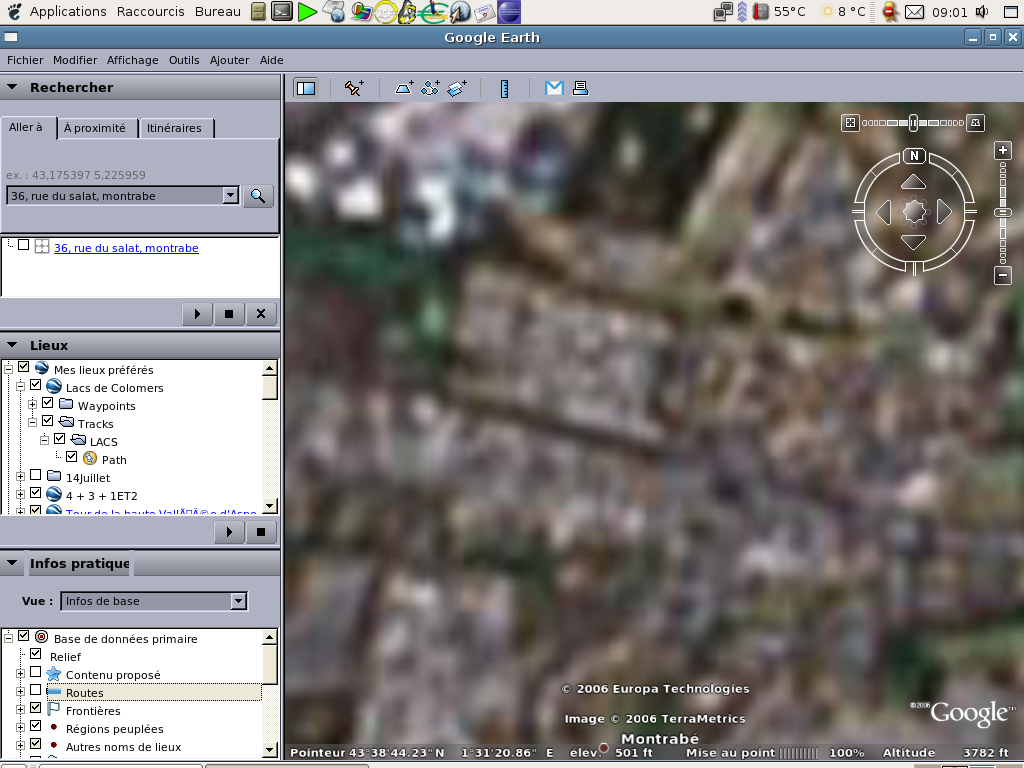This screenshot has height=768, width=1024.
Task: Pan map right with the compass arrow
Action: click(944, 212)
